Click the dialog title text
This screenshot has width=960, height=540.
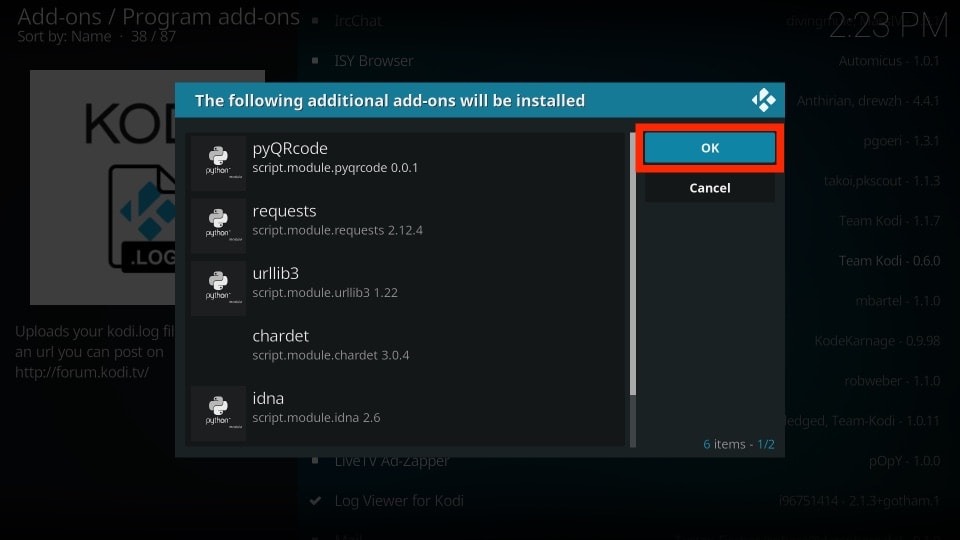coord(389,100)
